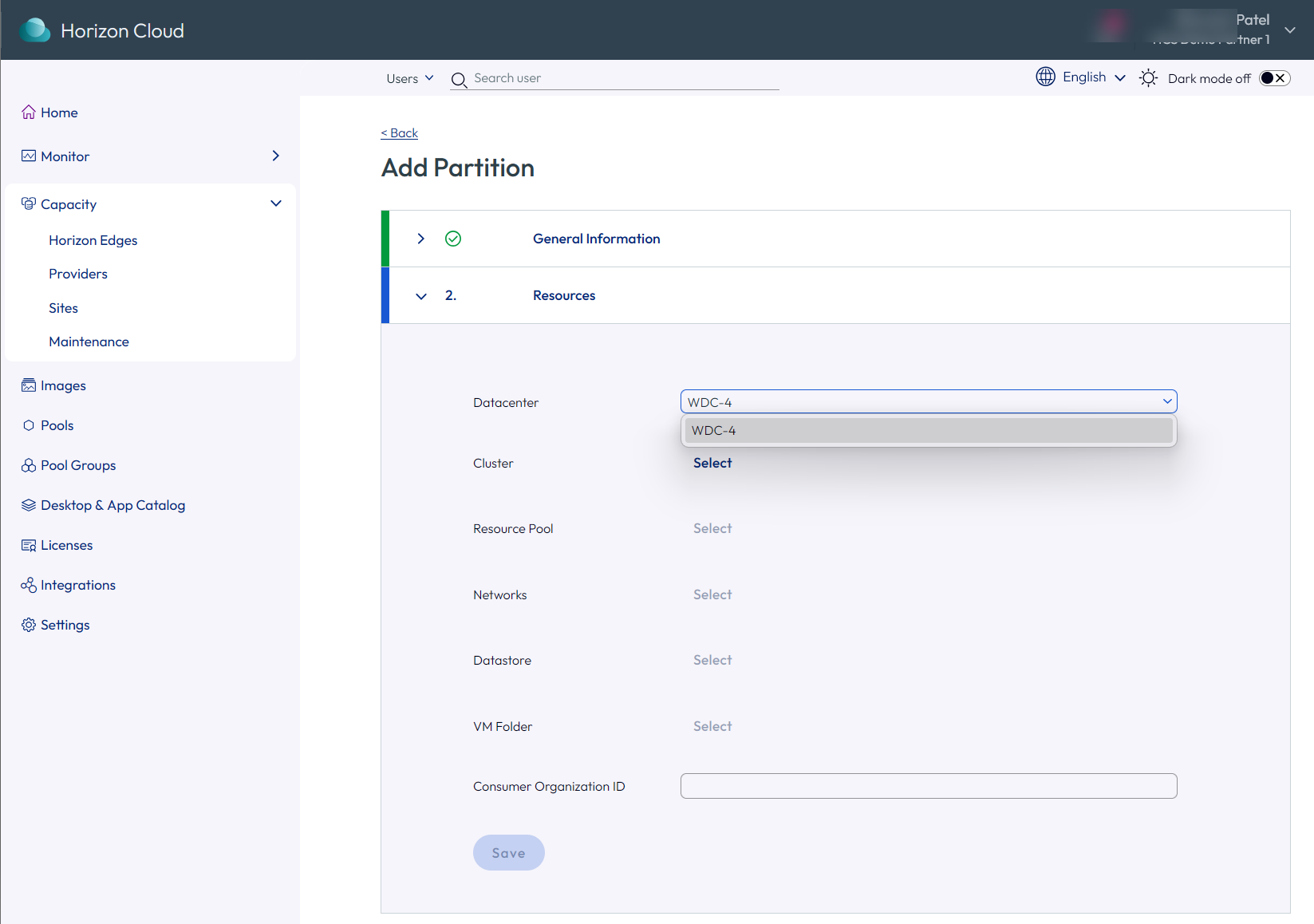Open the Datacenter combo box

(929, 402)
